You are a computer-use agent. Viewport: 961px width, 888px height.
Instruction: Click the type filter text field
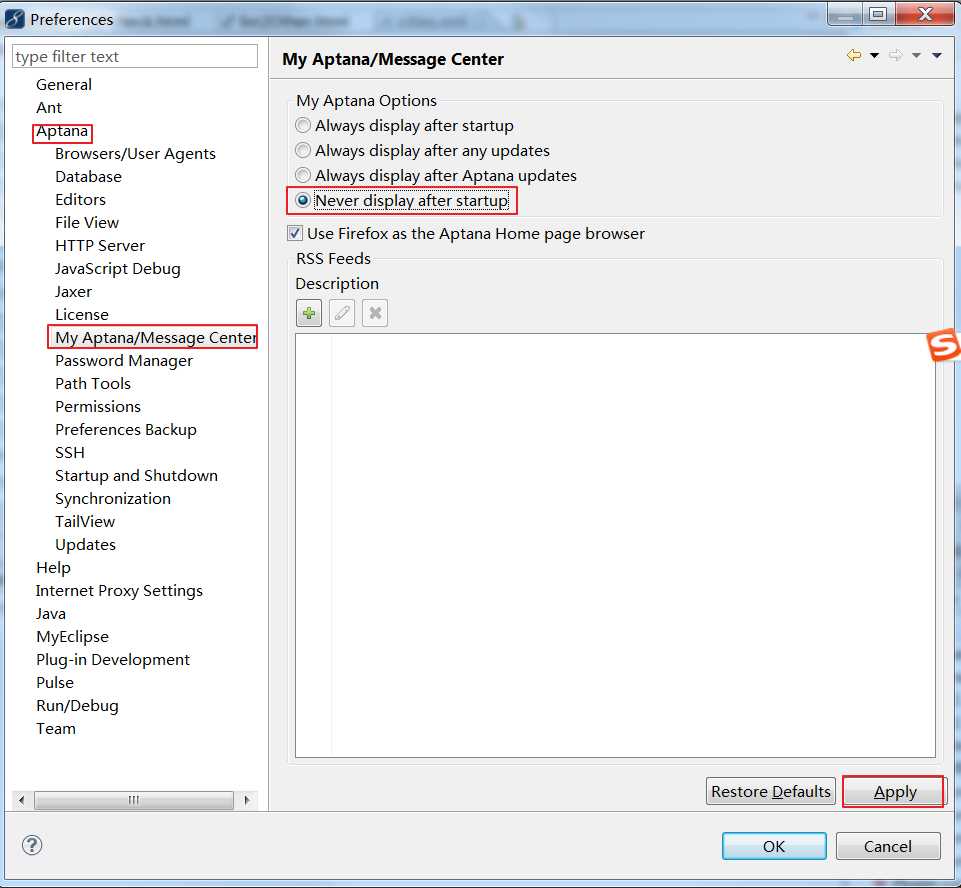[135, 56]
